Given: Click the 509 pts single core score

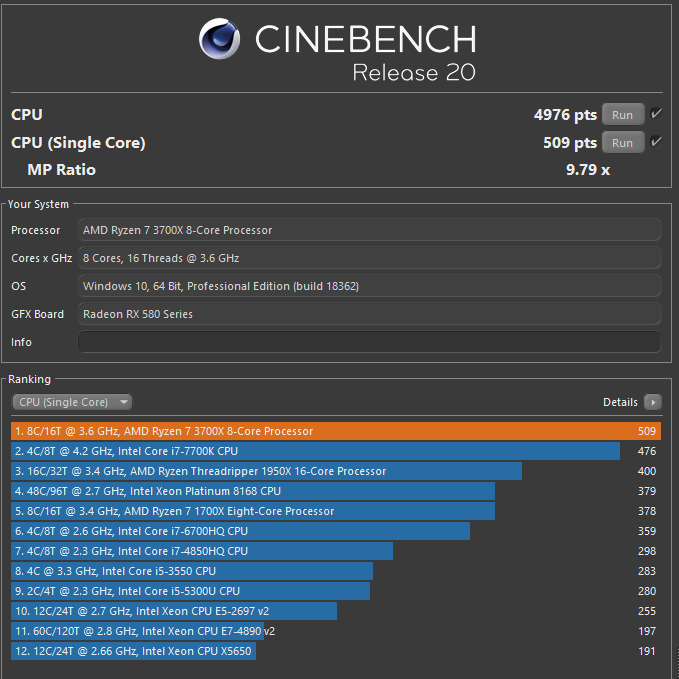Looking at the screenshot, I should coord(570,142).
